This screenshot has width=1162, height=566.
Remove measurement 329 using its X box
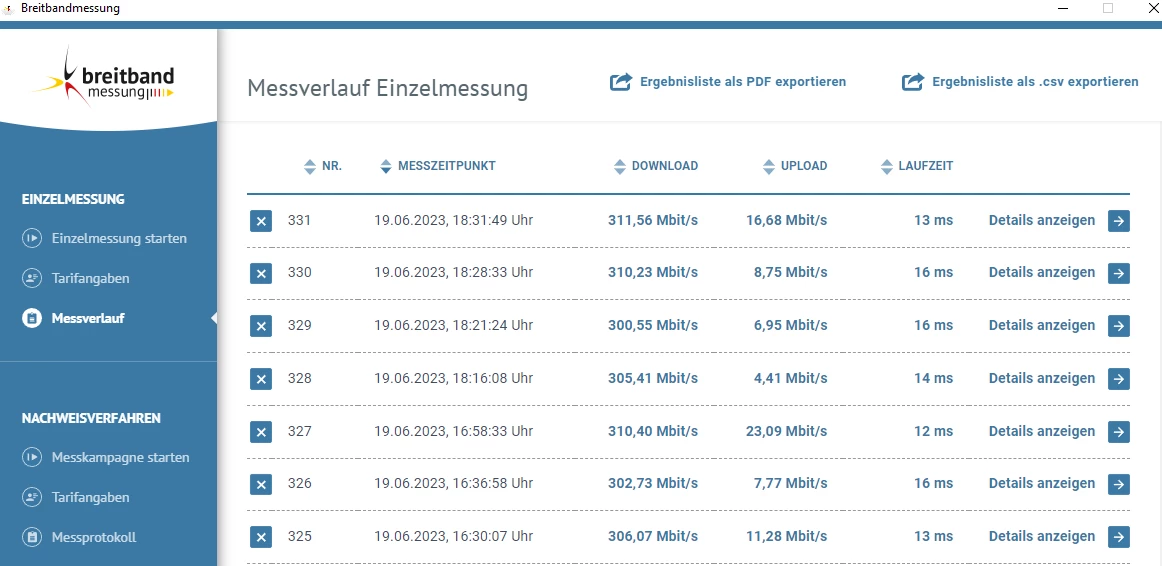pyautogui.click(x=260, y=326)
